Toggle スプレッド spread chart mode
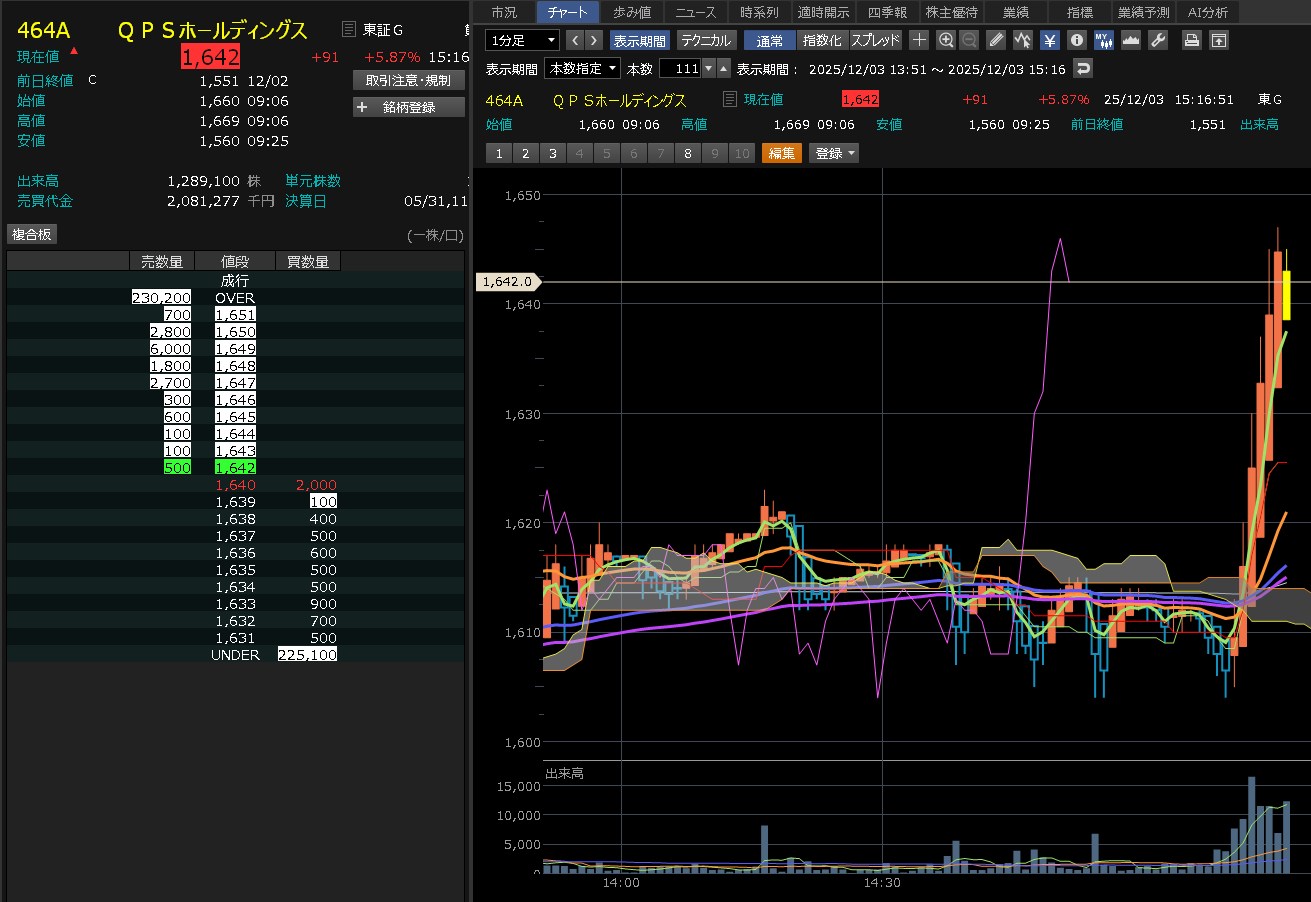 tap(875, 40)
